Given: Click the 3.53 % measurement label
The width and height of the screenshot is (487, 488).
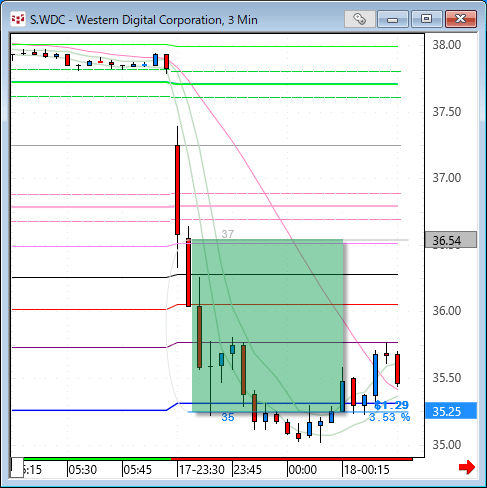Looking at the screenshot, I should [390, 417].
